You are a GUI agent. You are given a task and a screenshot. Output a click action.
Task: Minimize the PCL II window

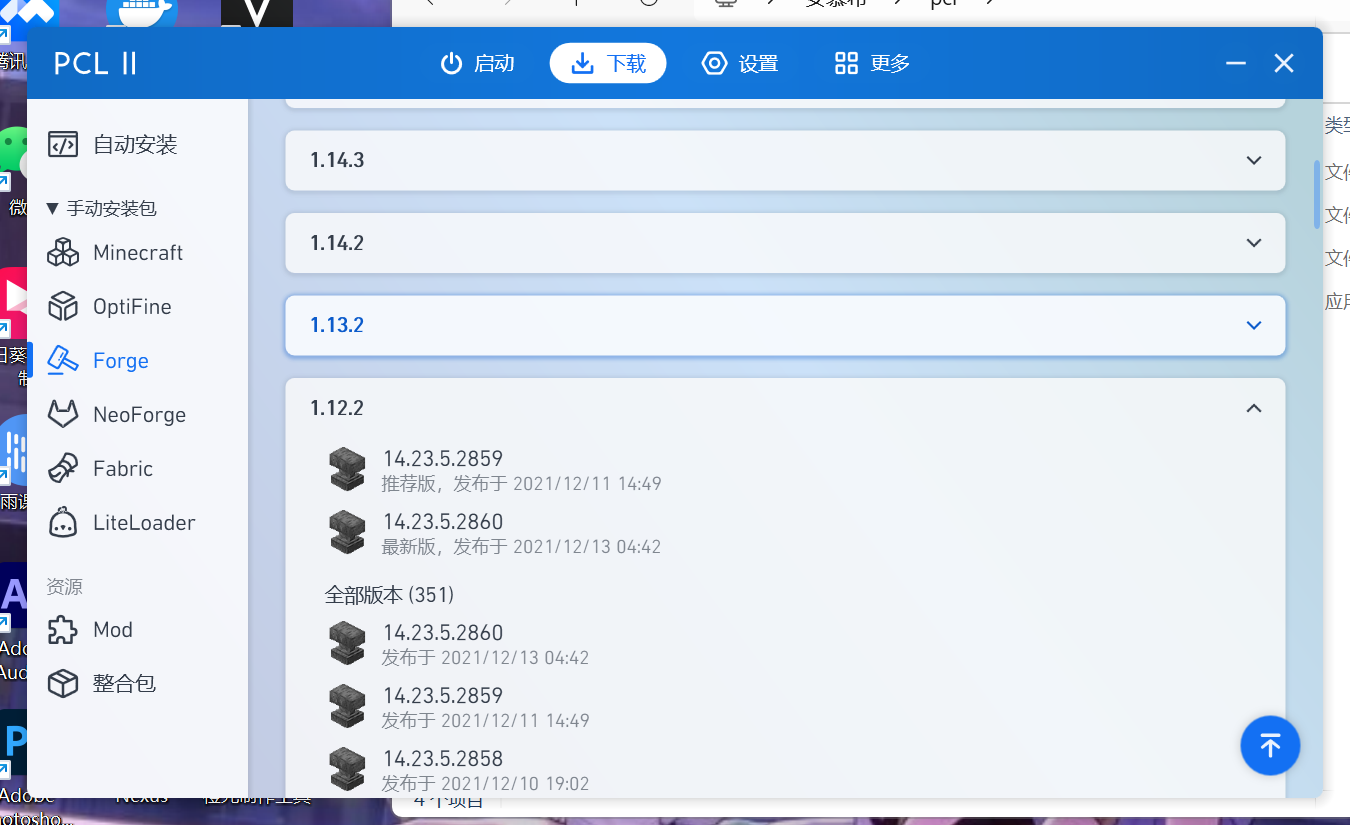coord(1236,64)
